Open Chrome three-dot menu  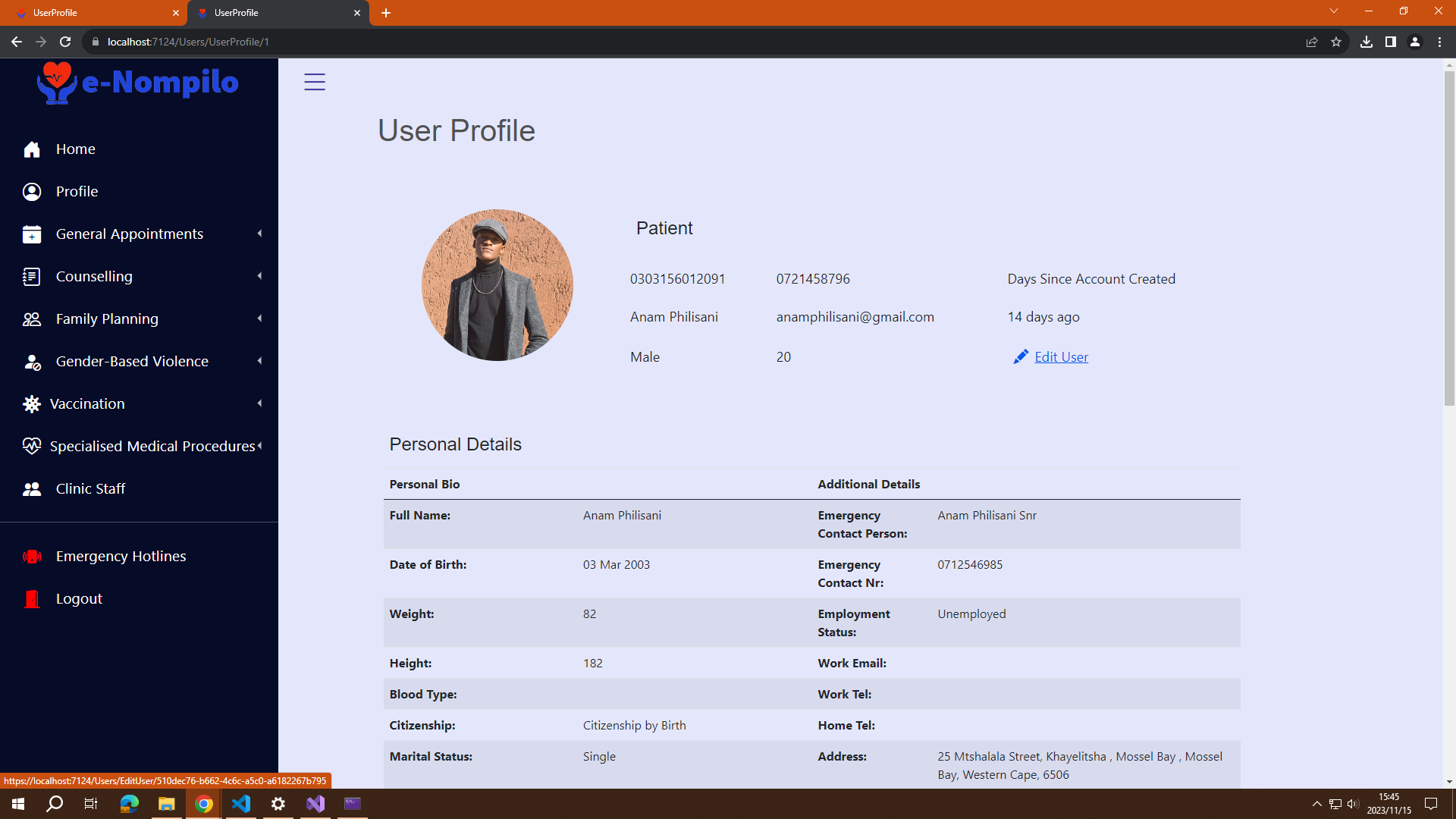(1439, 42)
